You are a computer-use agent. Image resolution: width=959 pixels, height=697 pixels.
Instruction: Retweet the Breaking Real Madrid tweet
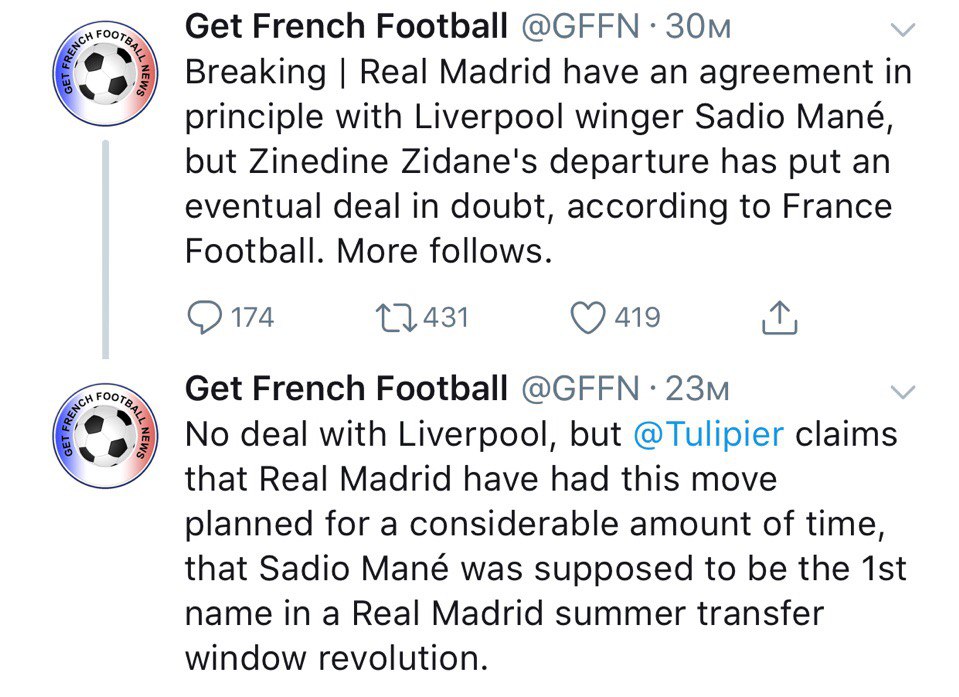396,318
